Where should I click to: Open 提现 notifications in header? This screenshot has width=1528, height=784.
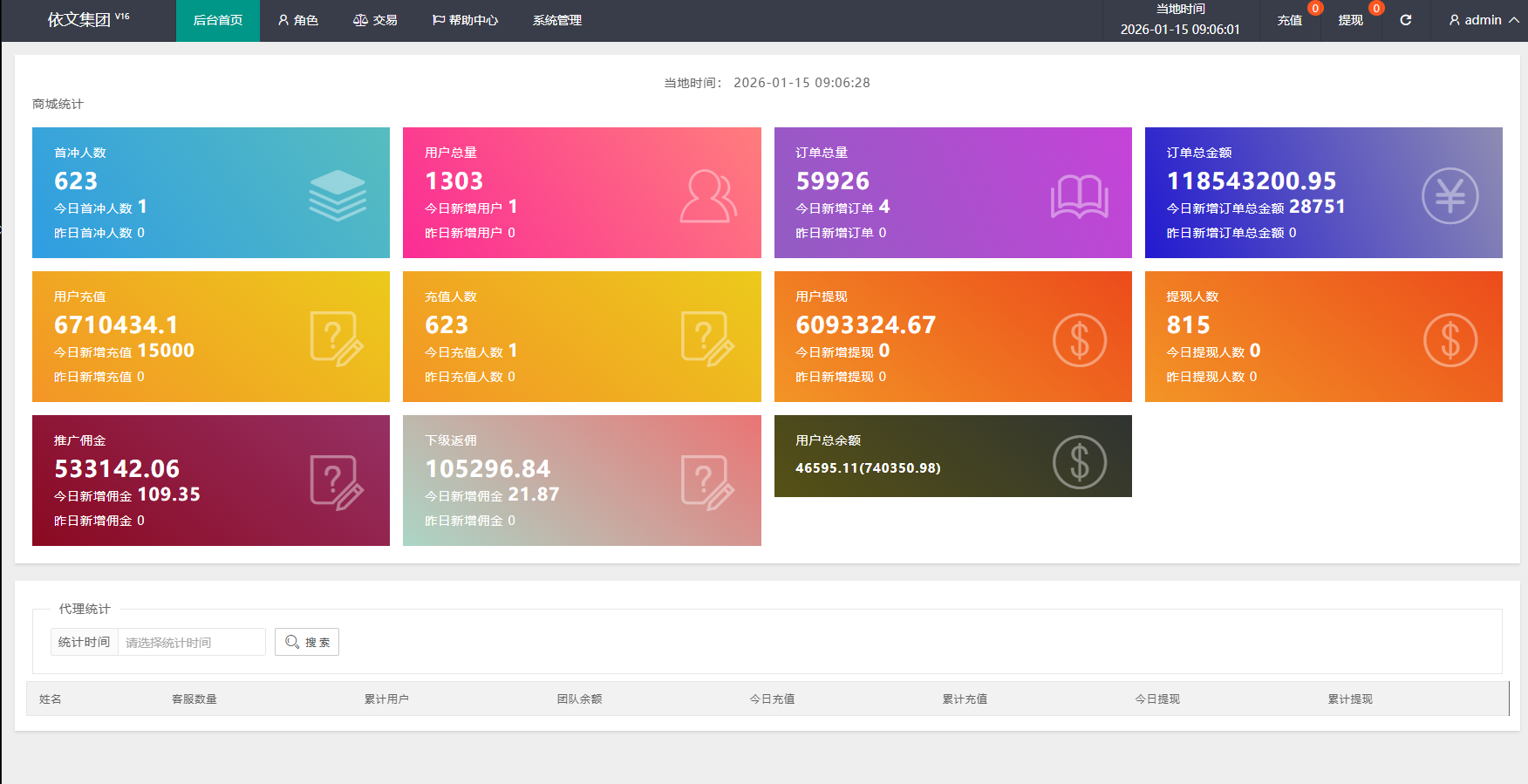click(1350, 20)
